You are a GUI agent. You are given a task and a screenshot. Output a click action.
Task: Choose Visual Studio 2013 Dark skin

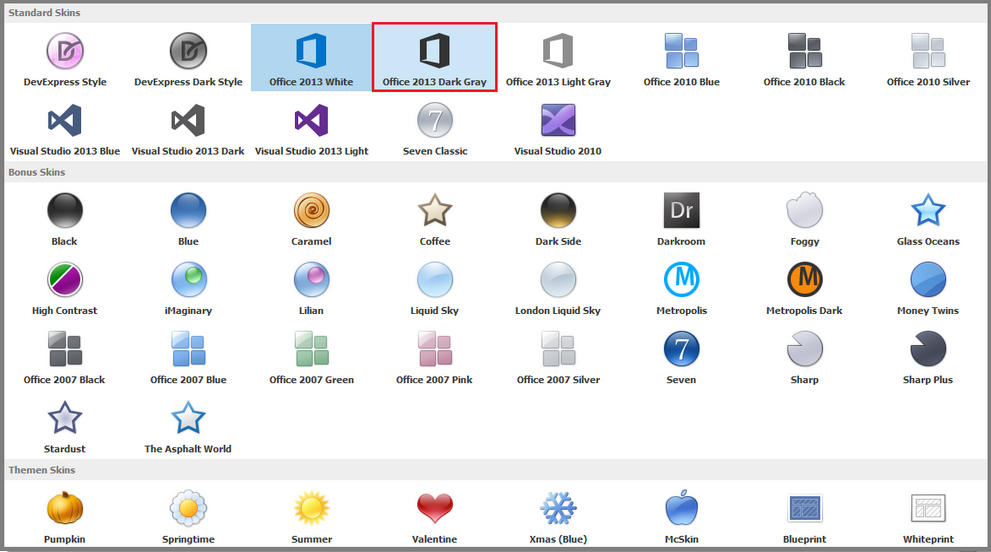coord(188,128)
